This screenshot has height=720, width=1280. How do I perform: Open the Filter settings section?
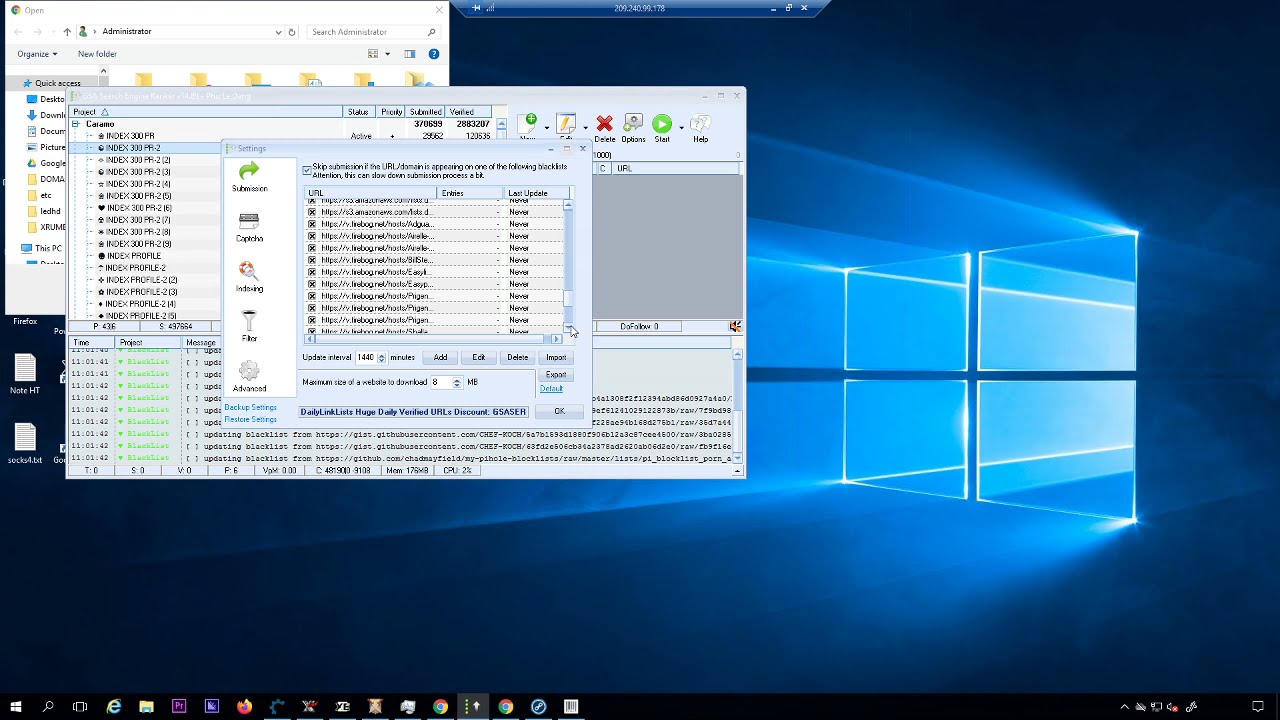249,326
